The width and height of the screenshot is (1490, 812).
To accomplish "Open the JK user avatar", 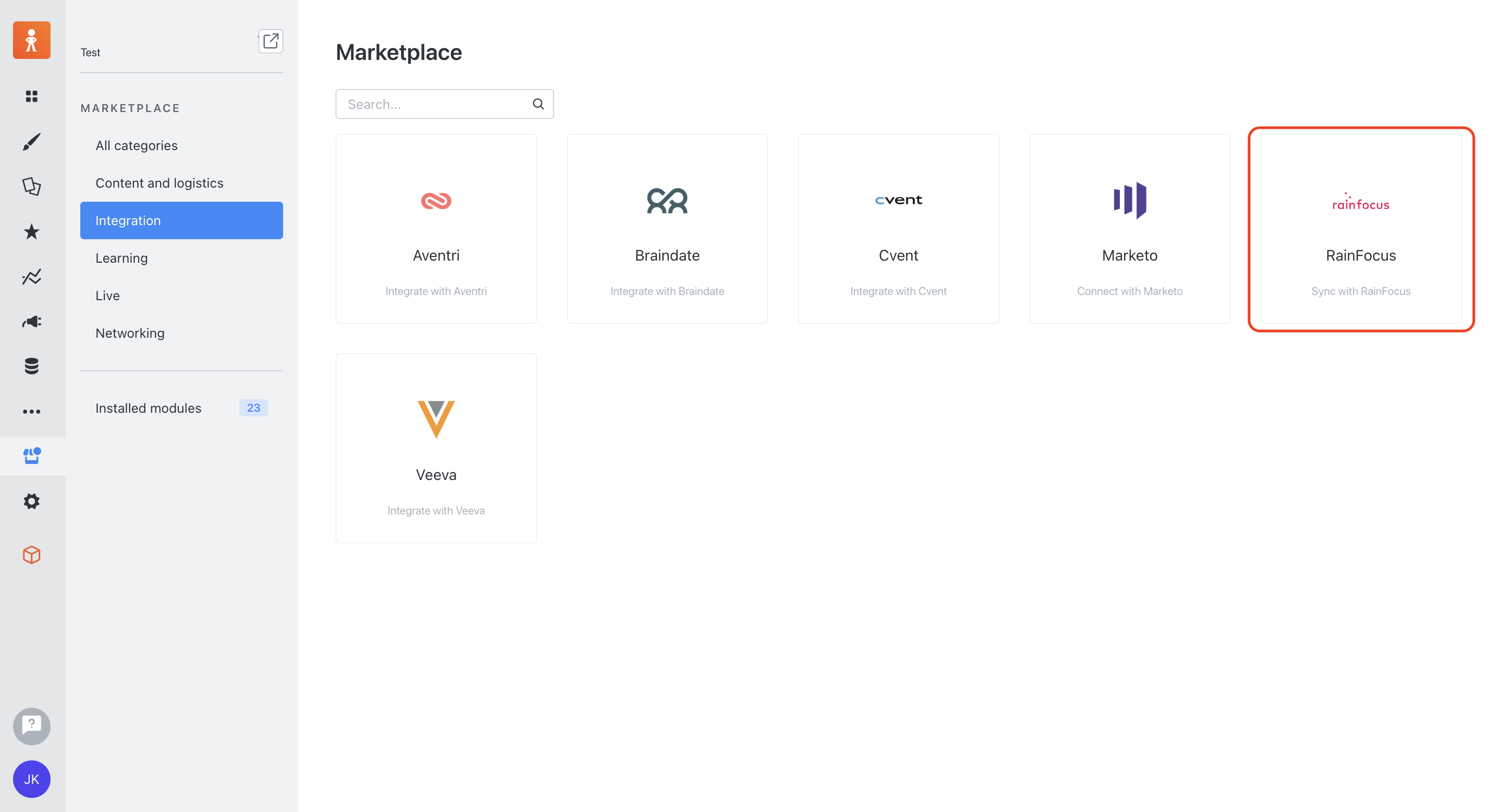I will [x=31, y=779].
